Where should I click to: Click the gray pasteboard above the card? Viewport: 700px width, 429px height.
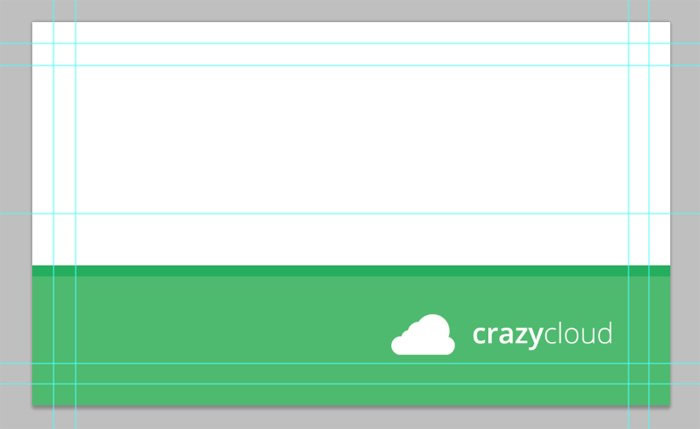(x=350, y=10)
